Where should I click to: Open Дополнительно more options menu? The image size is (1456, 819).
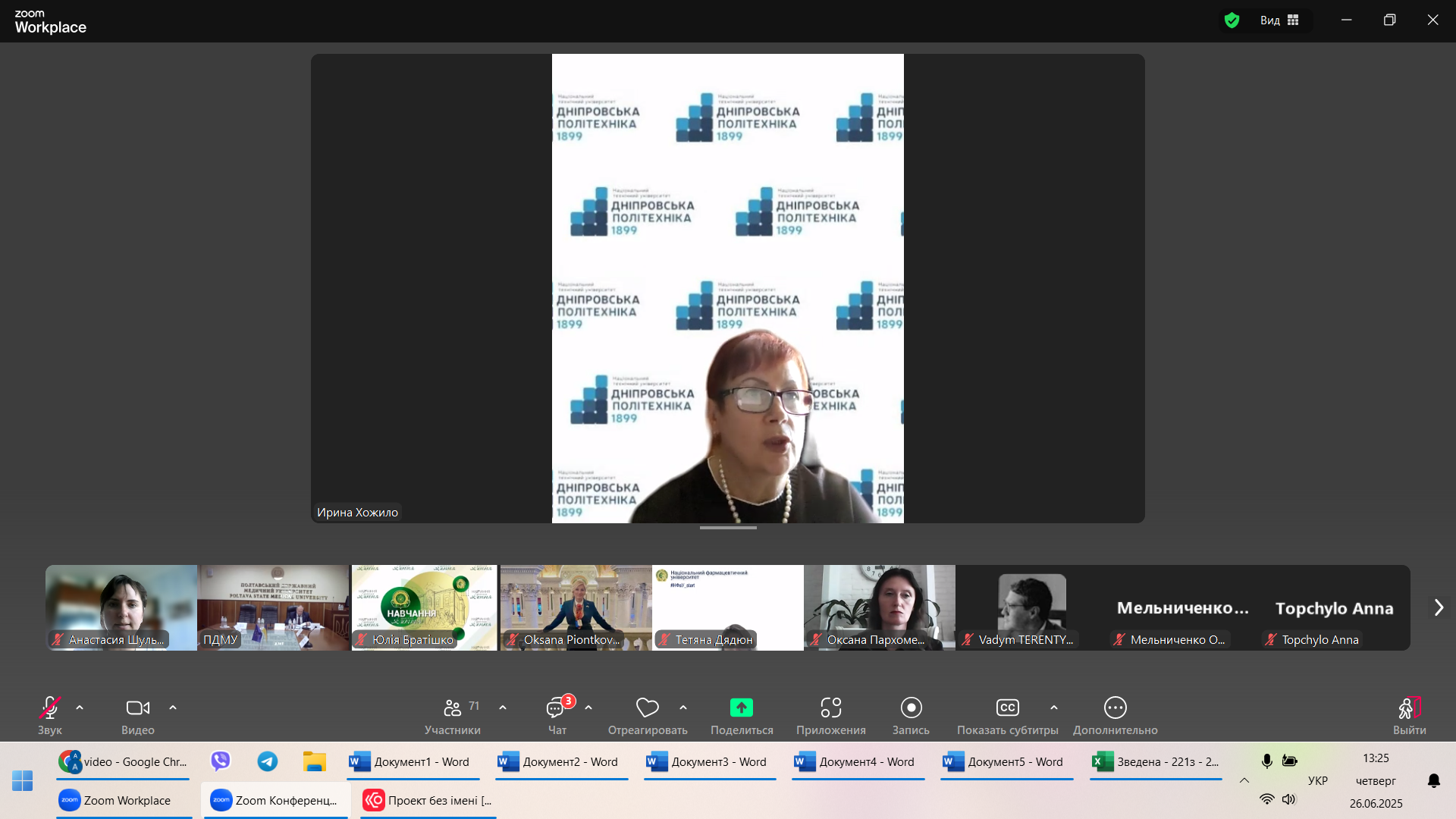[1116, 715]
